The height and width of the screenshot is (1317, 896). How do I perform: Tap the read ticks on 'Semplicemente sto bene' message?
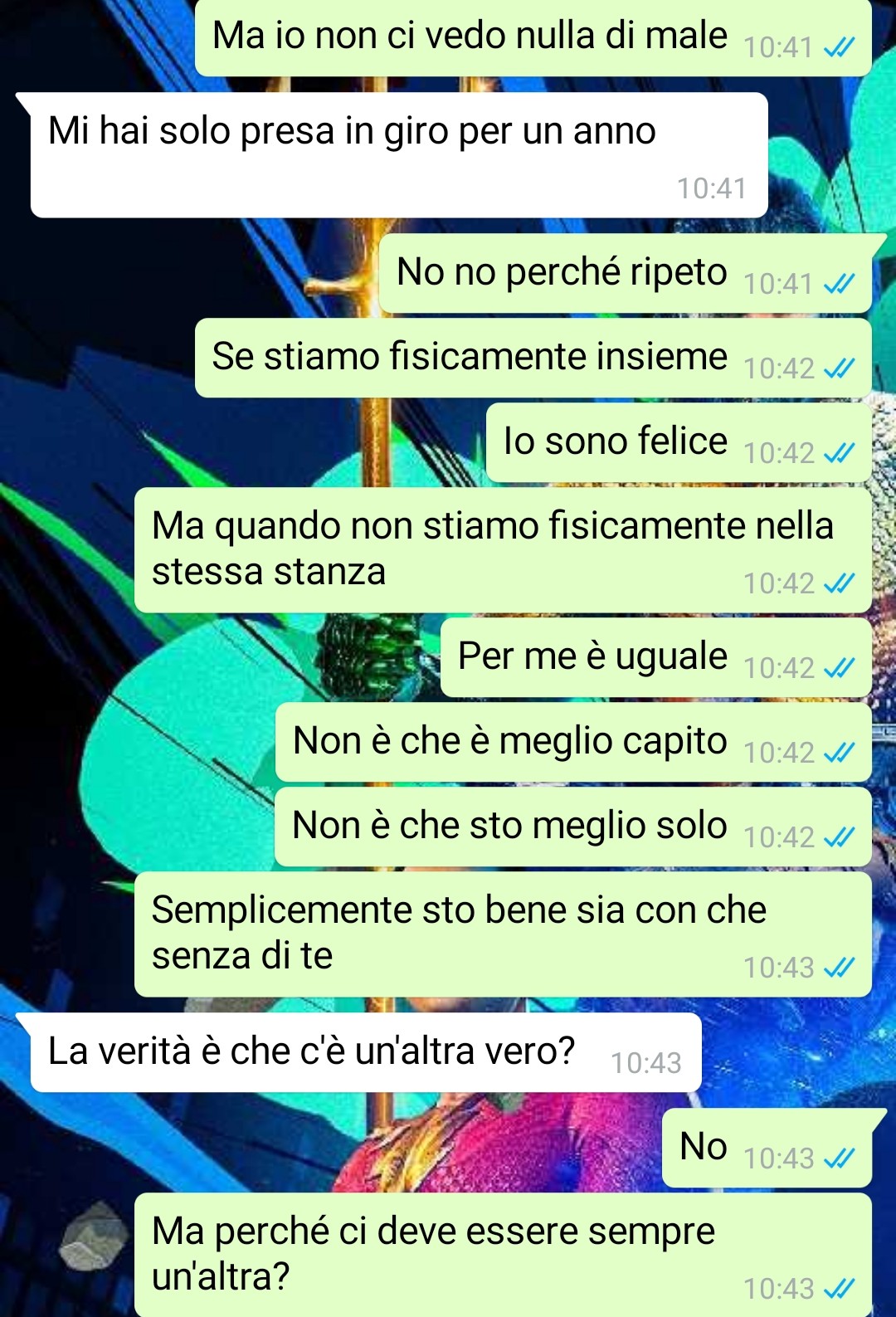pos(839,968)
